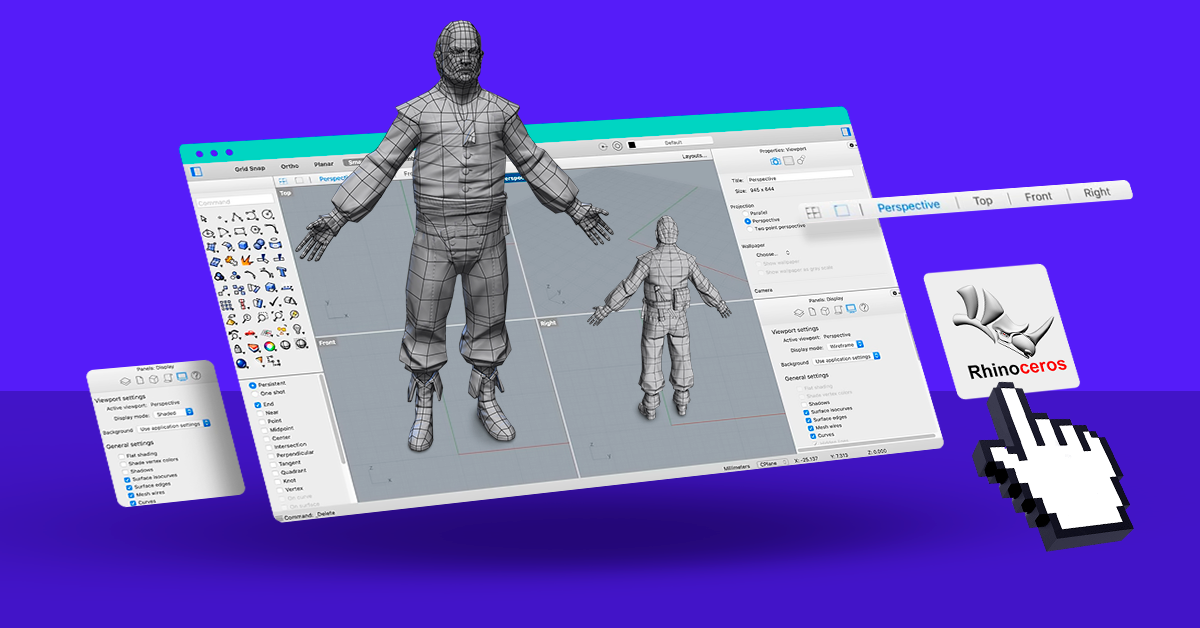The height and width of the screenshot is (628, 1200).
Task: Switch to the Right tab in floating bar
Action: coord(1097,192)
